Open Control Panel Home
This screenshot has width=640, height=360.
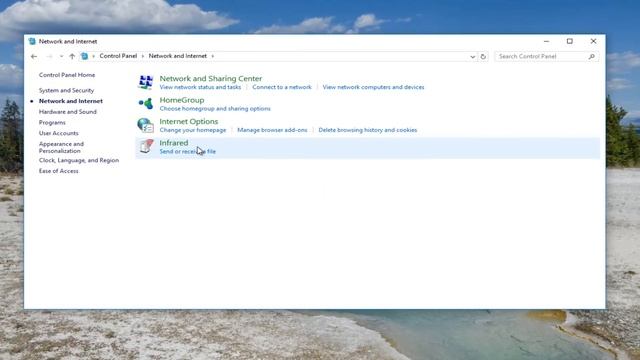pyautogui.click(x=67, y=75)
